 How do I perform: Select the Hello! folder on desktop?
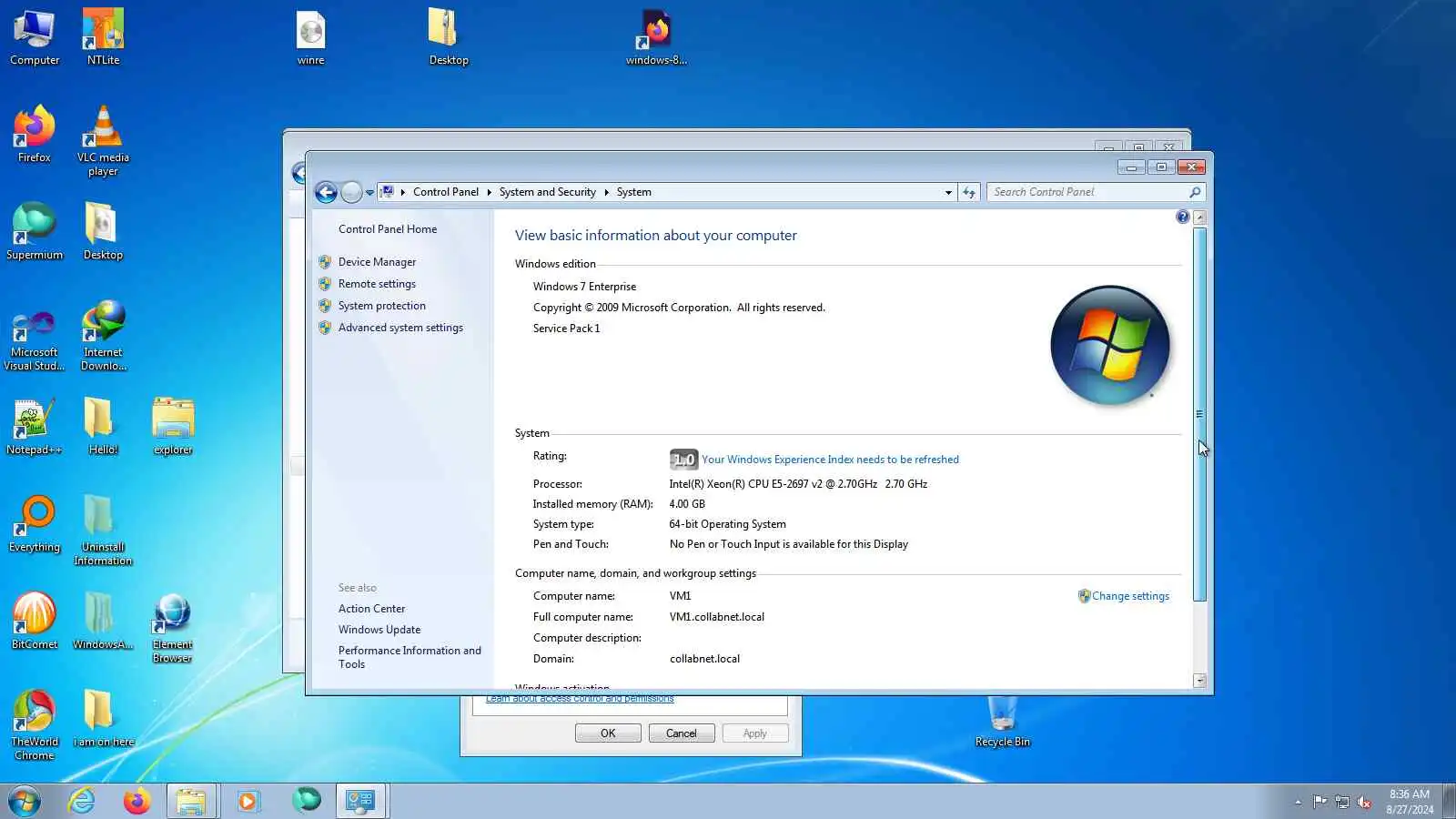[x=103, y=427]
